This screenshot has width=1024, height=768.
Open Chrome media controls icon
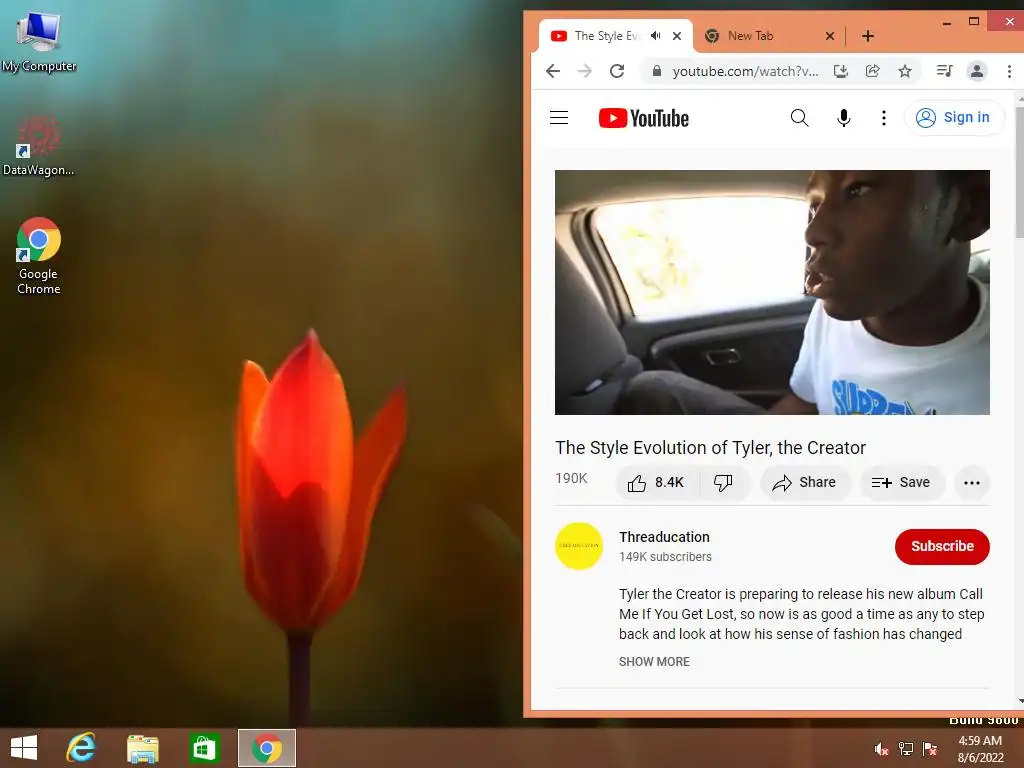944,71
